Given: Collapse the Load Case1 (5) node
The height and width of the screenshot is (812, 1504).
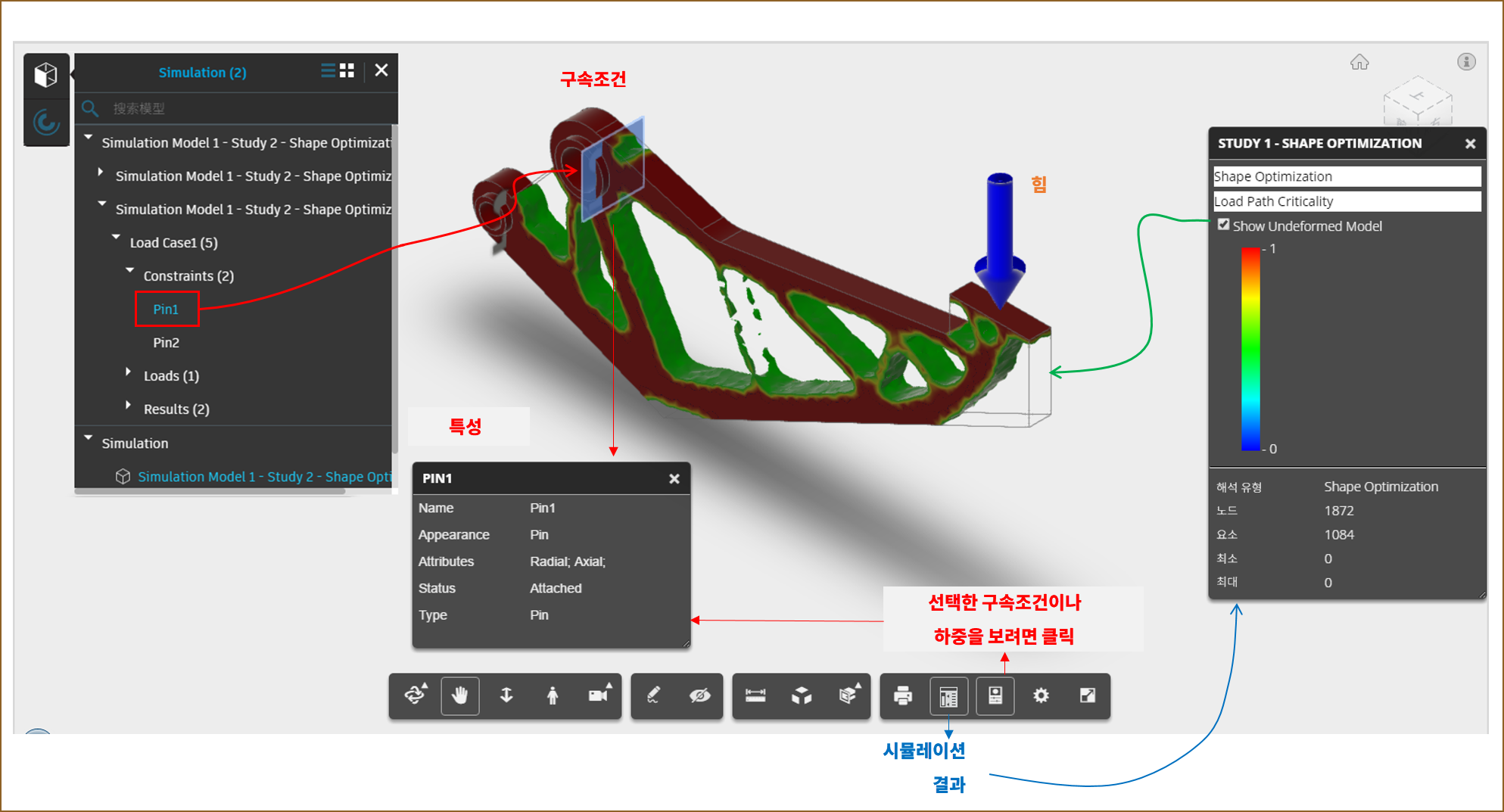Looking at the screenshot, I should coord(116,238).
